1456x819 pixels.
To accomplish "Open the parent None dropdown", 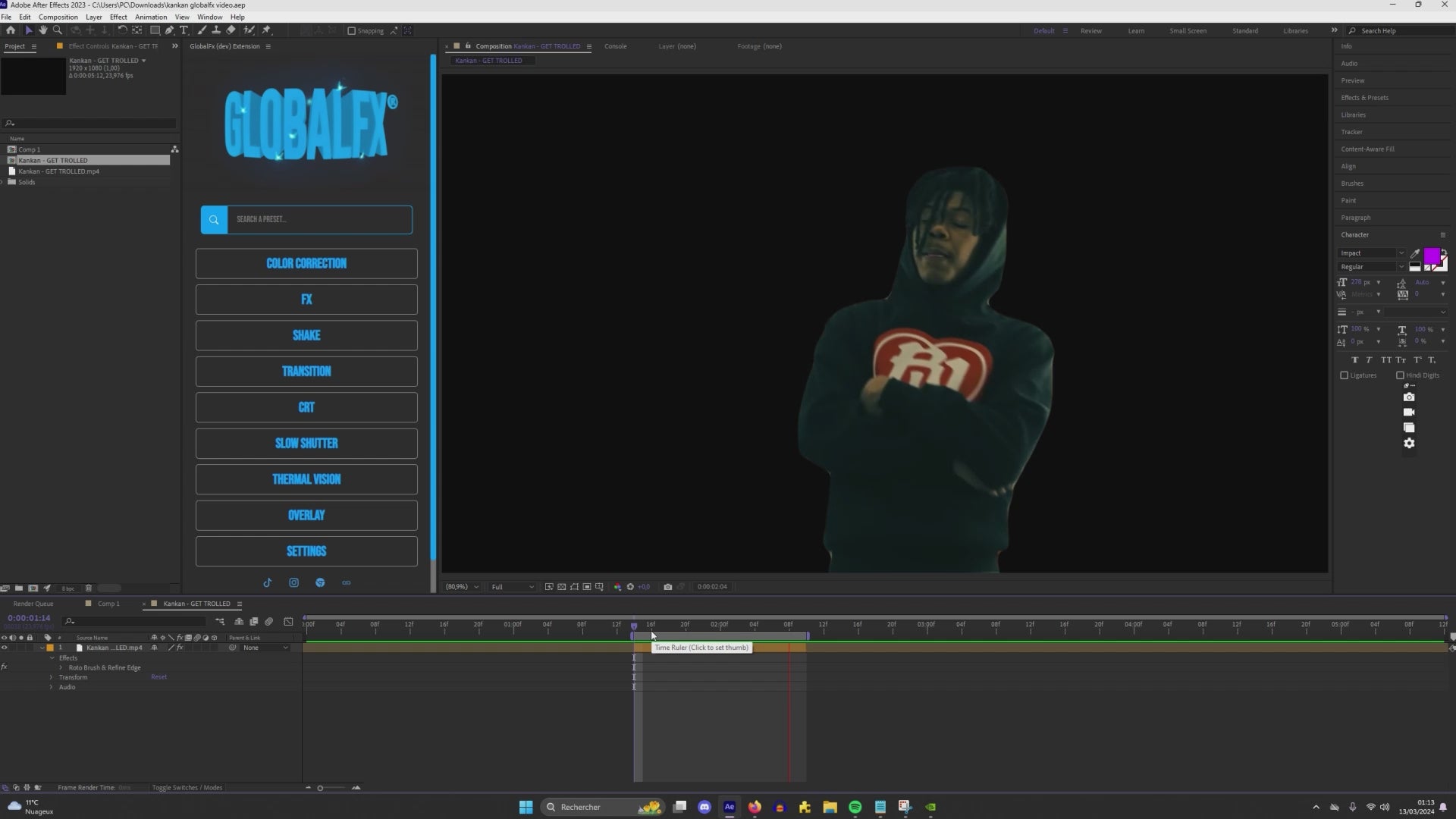I will [265, 648].
